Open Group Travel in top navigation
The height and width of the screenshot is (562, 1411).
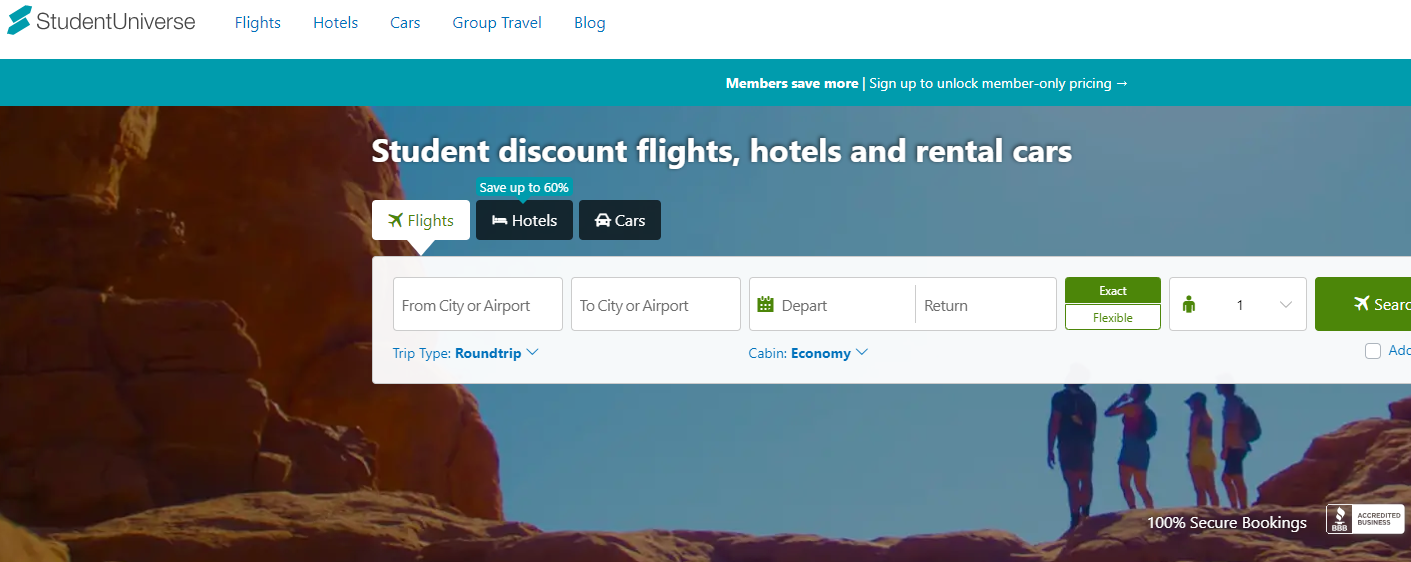click(497, 23)
